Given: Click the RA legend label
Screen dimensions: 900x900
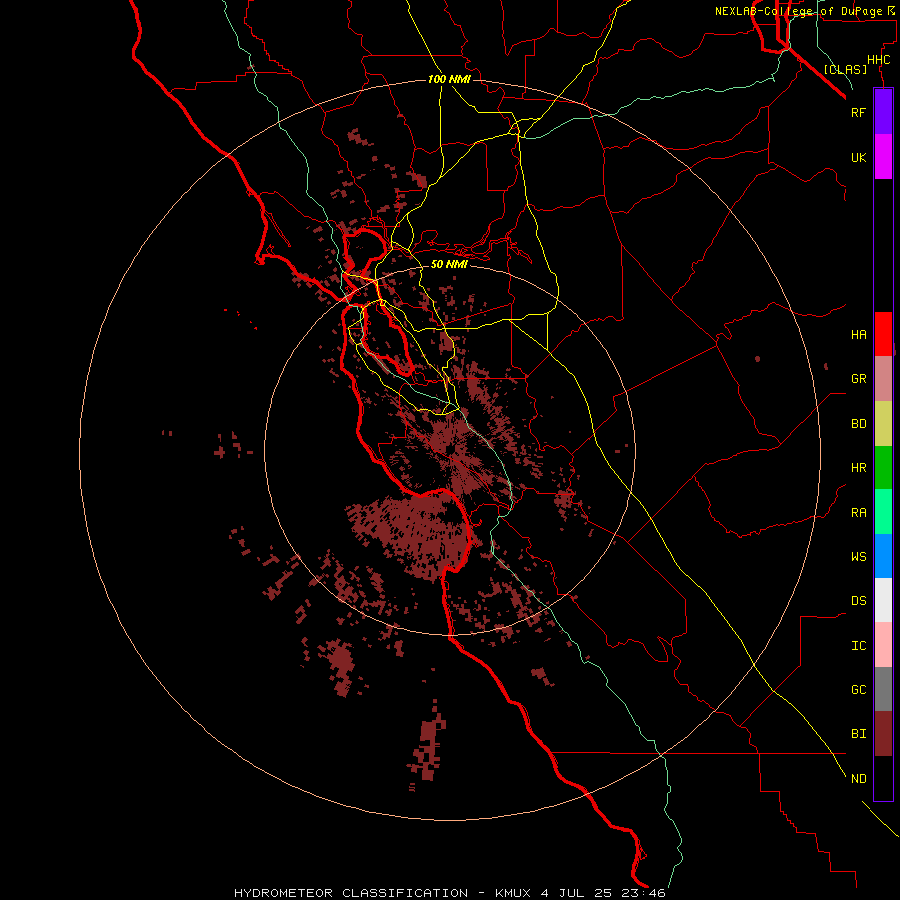Looking at the screenshot, I should (858, 513).
